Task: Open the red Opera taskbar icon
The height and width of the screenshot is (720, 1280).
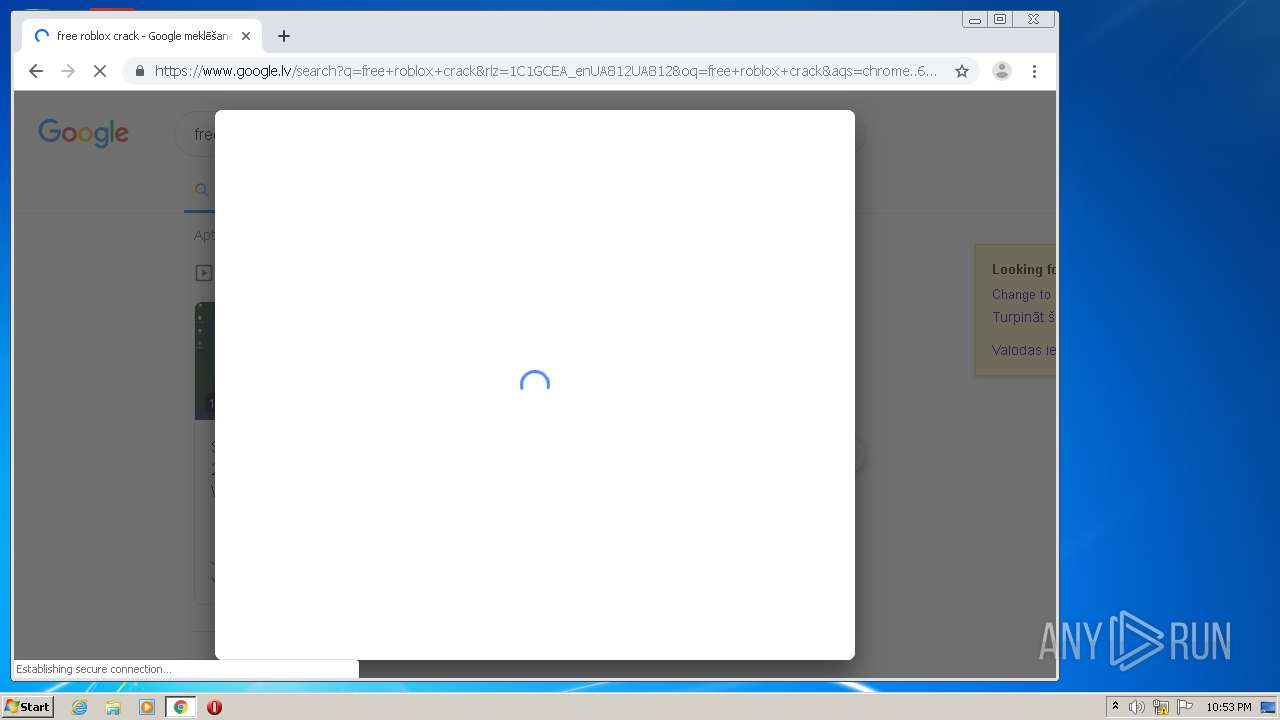Action: 214,707
